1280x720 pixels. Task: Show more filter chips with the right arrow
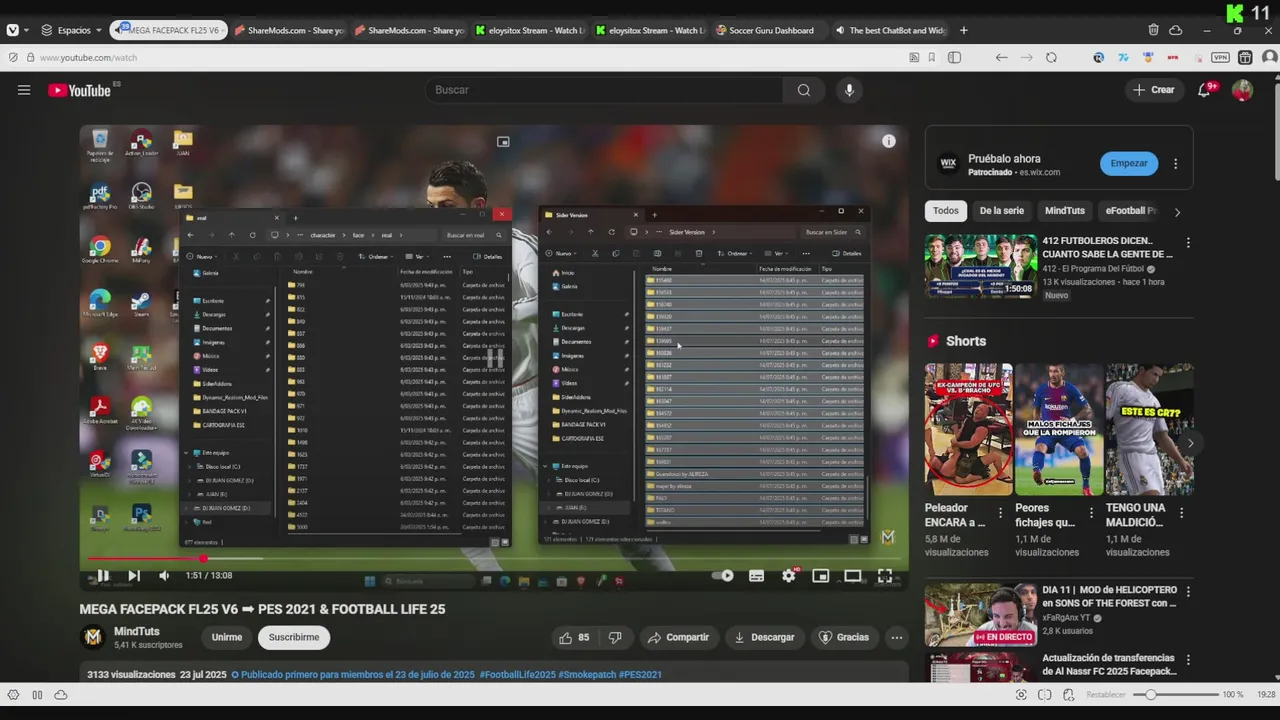click(x=1177, y=212)
